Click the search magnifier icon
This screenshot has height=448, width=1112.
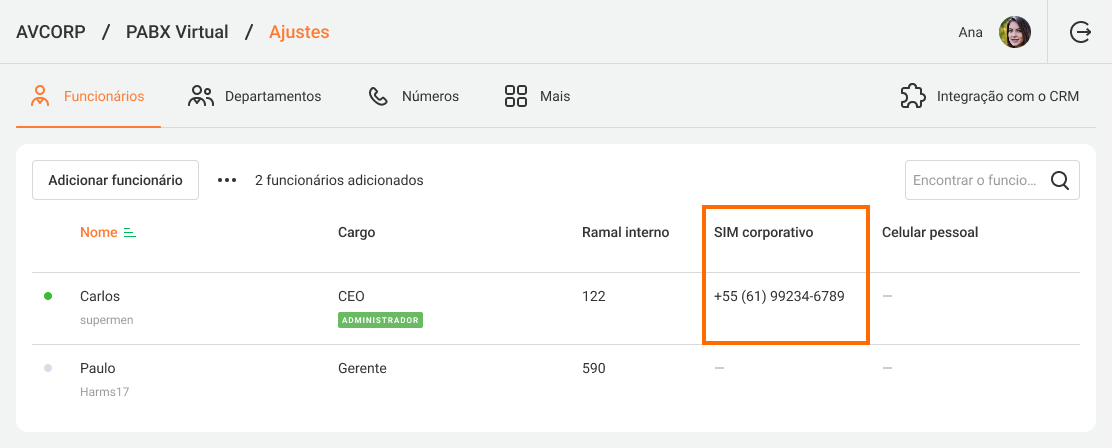tap(1060, 180)
